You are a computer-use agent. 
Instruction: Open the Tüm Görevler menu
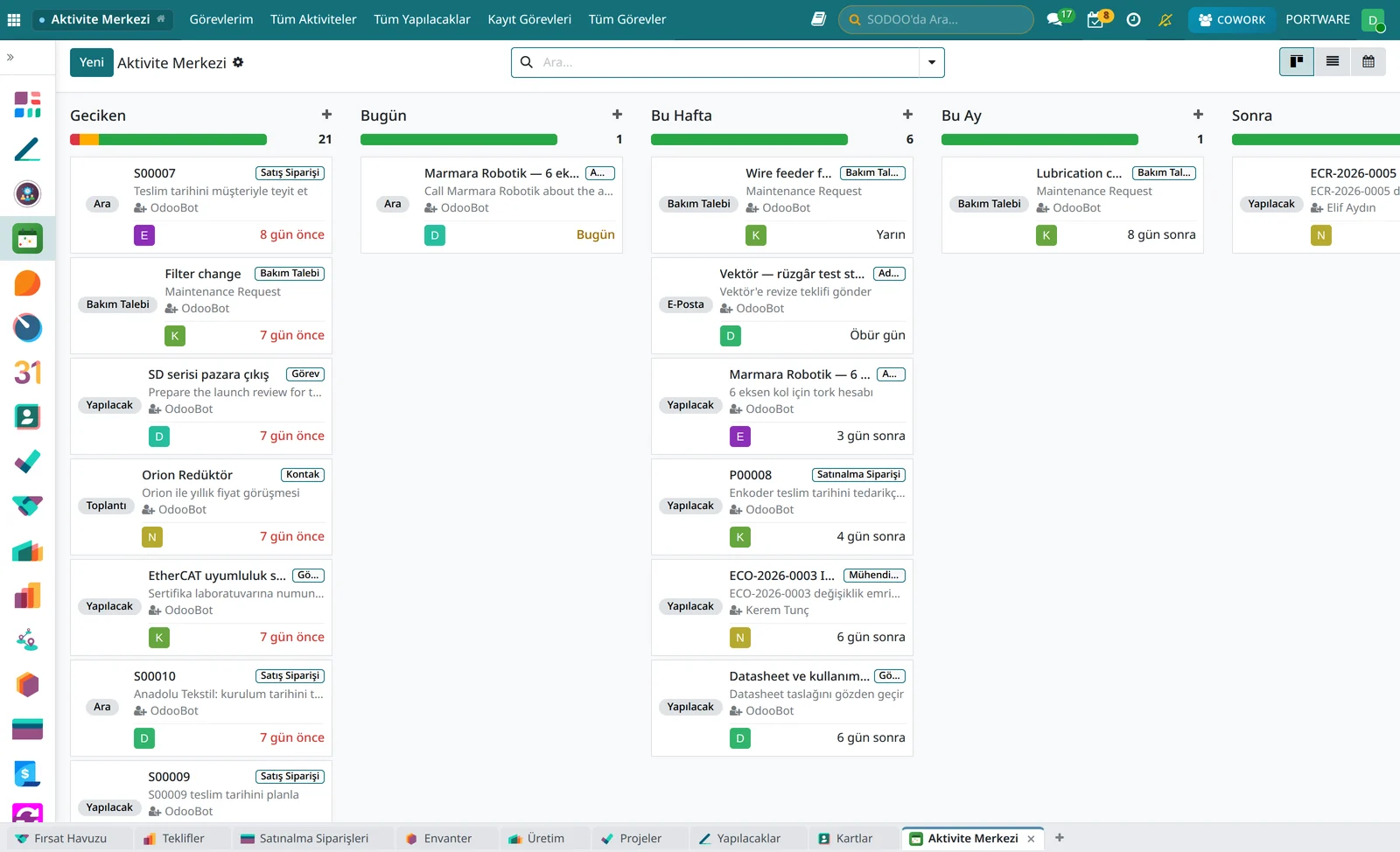tap(627, 19)
